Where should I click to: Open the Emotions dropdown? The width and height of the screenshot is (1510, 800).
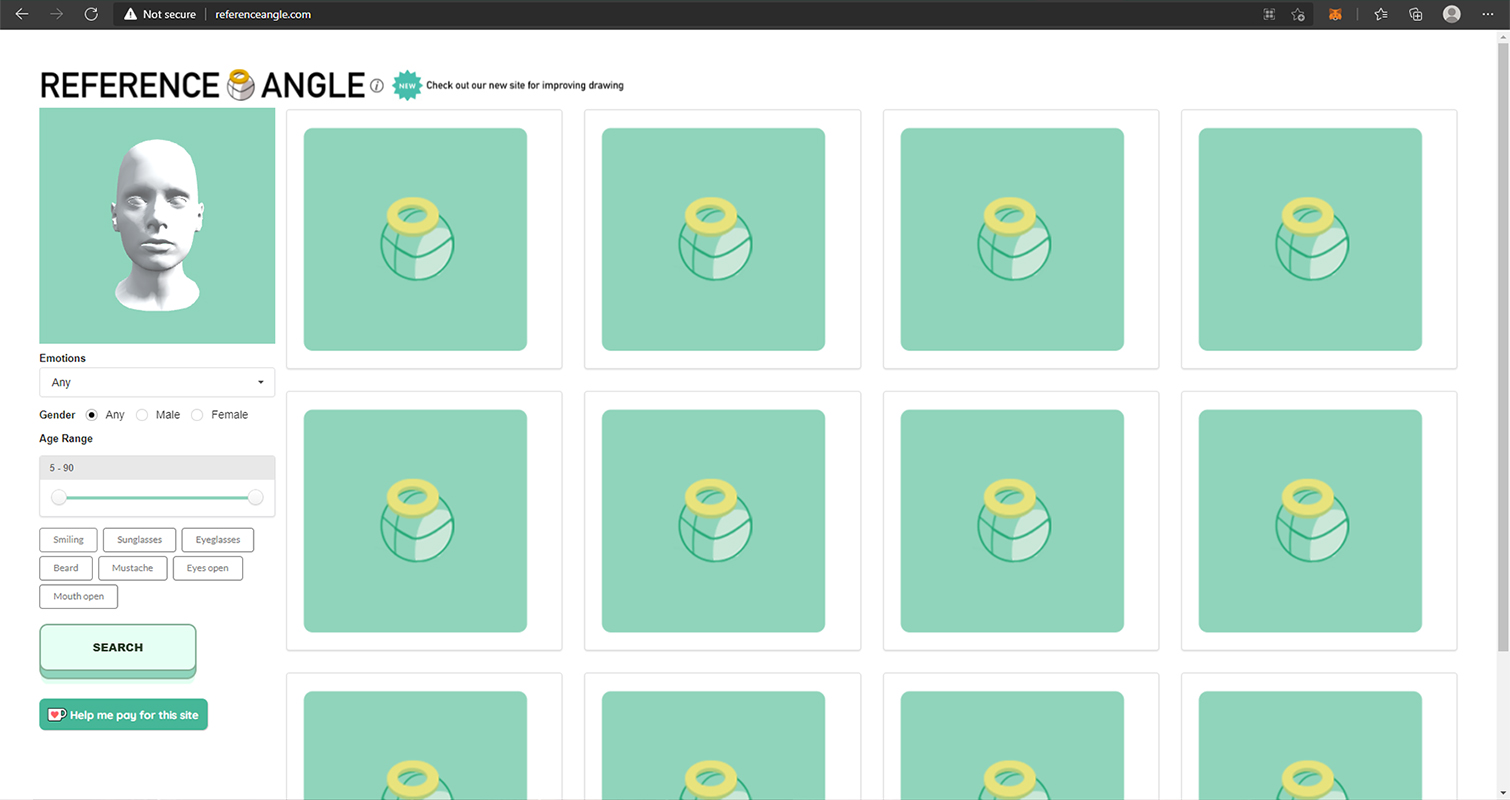[x=157, y=382]
